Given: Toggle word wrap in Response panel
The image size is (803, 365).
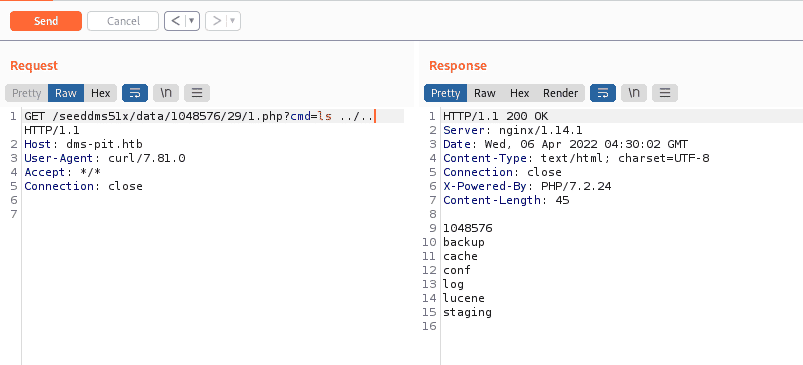Looking at the screenshot, I should pos(603,93).
